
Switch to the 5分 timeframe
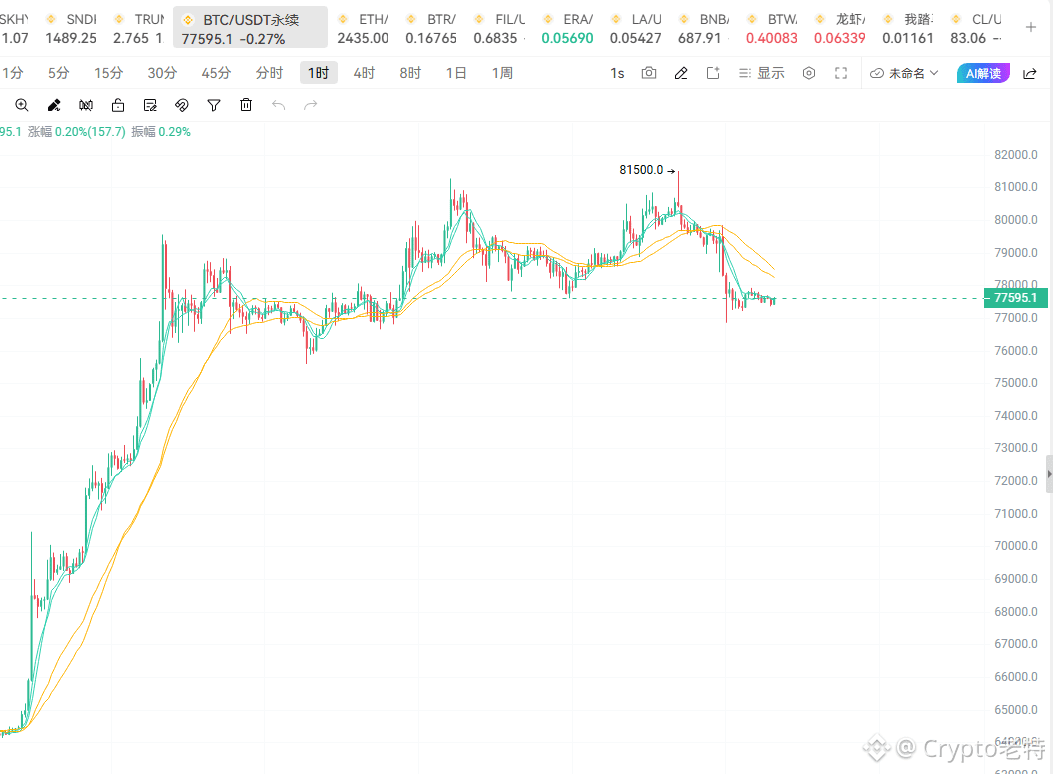coord(58,73)
